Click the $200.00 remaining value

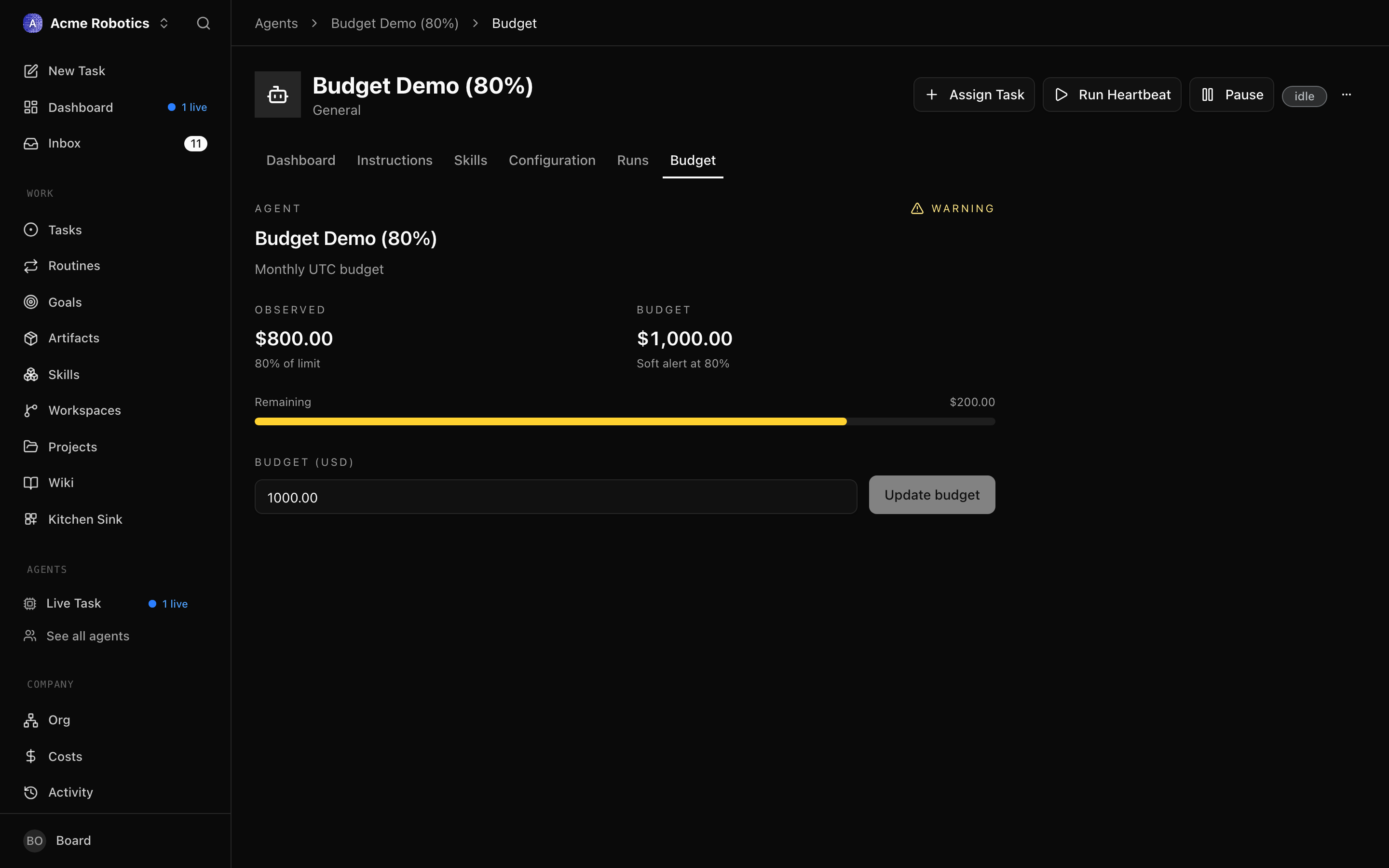tap(972, 402)
